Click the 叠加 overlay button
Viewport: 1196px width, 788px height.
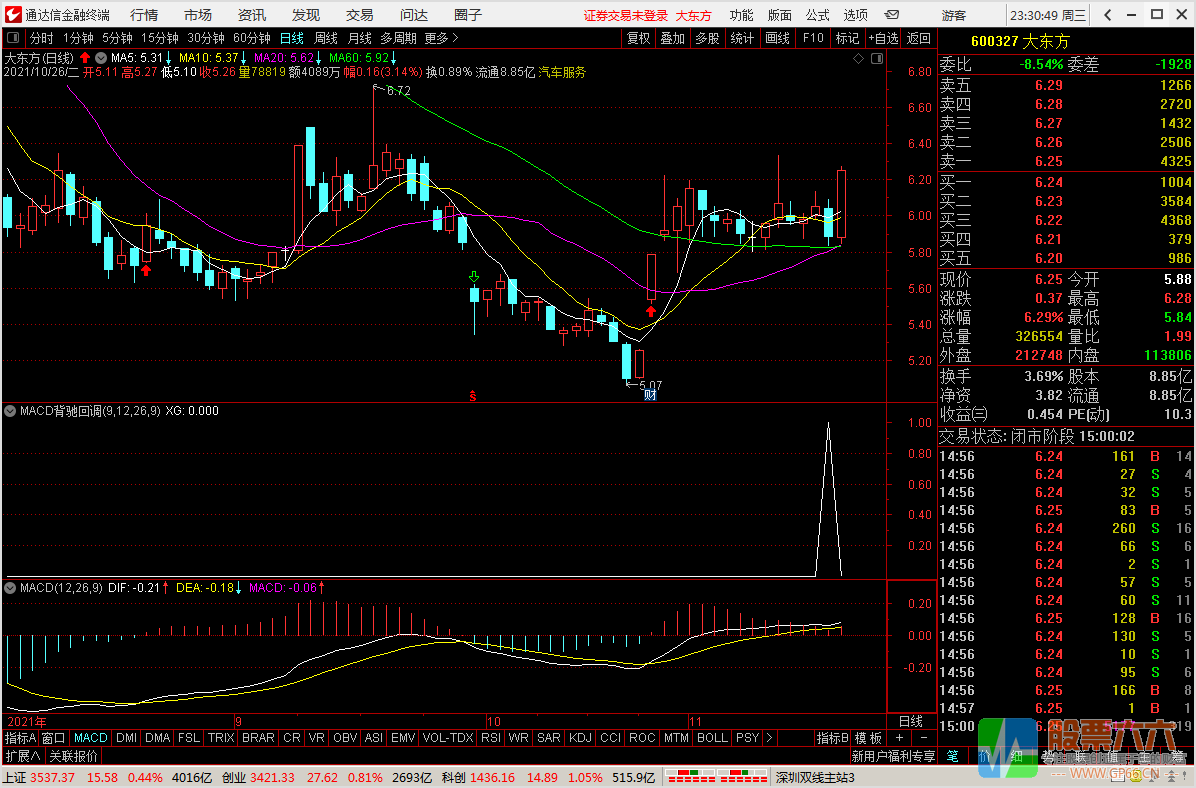[x=673, y=38]
